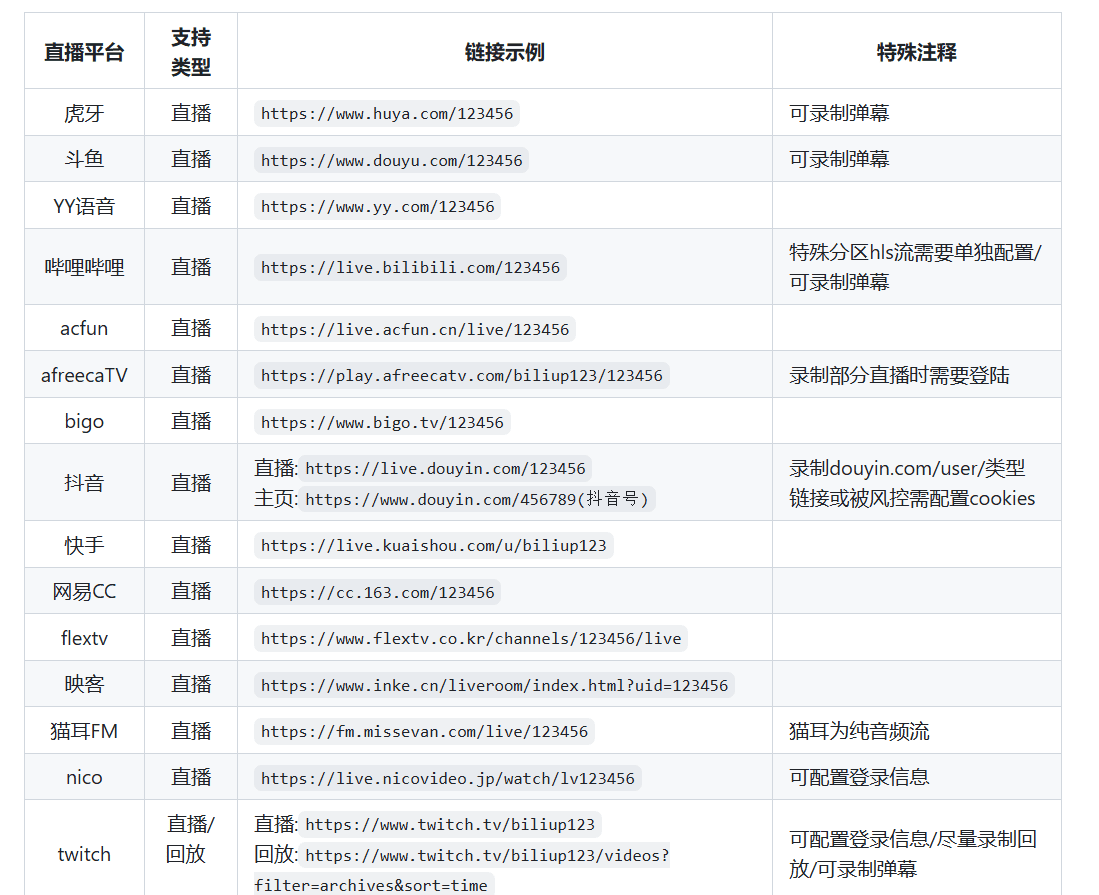Click the live.nicovideo.jp watch link
The image size is (1099, 895).
click(x=449, y=777)
